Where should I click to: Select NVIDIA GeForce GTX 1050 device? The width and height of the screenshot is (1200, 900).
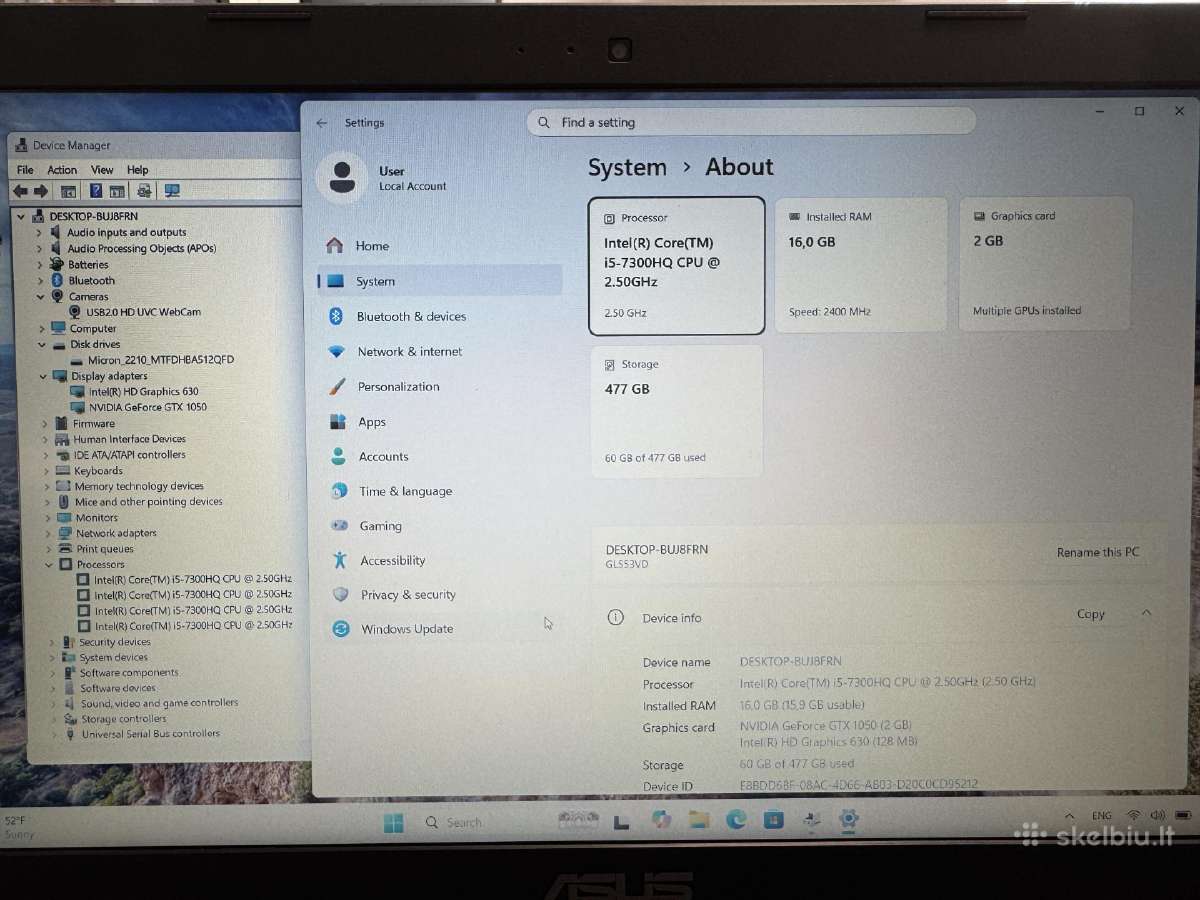(148, 407)
